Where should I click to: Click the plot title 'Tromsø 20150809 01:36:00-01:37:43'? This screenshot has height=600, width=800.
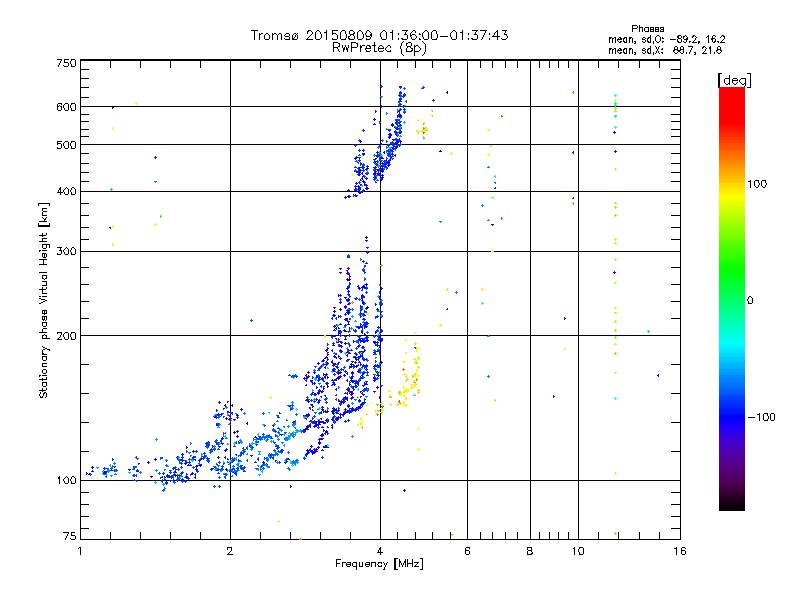click(x=379, y=35)
